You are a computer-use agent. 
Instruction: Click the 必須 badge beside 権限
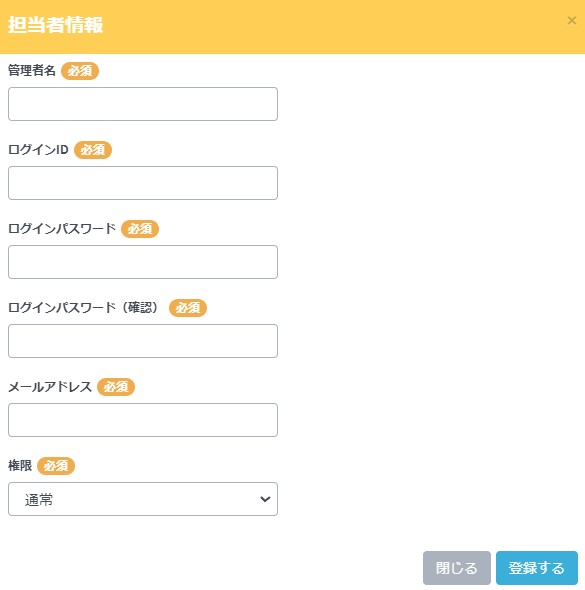point(56,466)
